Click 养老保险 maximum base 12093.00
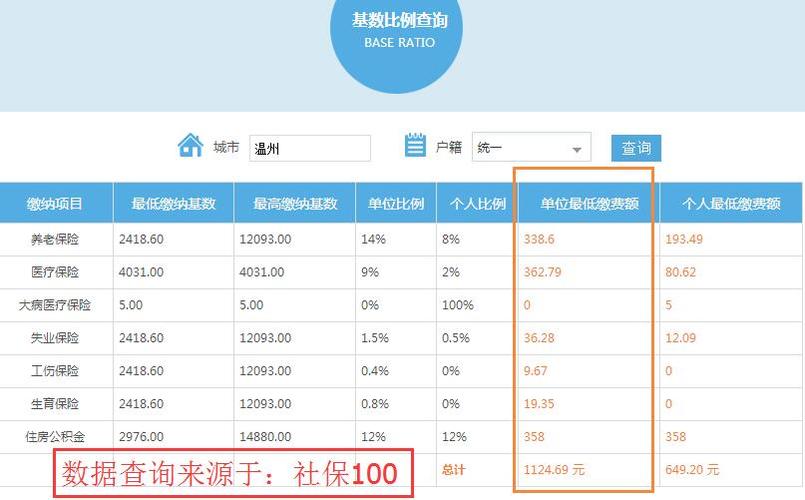Screen dimensions: 805x500 (x=265, y=239)
